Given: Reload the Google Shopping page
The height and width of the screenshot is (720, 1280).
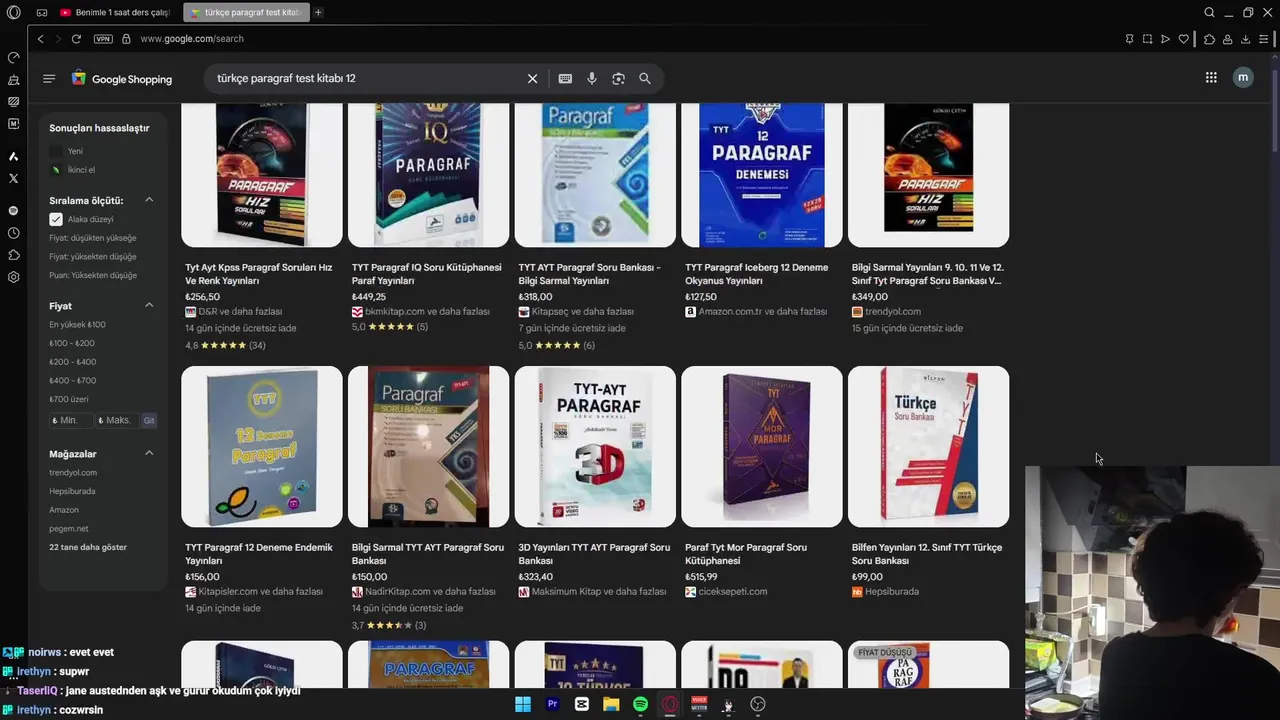Looking at the screenshot, I should point(76,39).
